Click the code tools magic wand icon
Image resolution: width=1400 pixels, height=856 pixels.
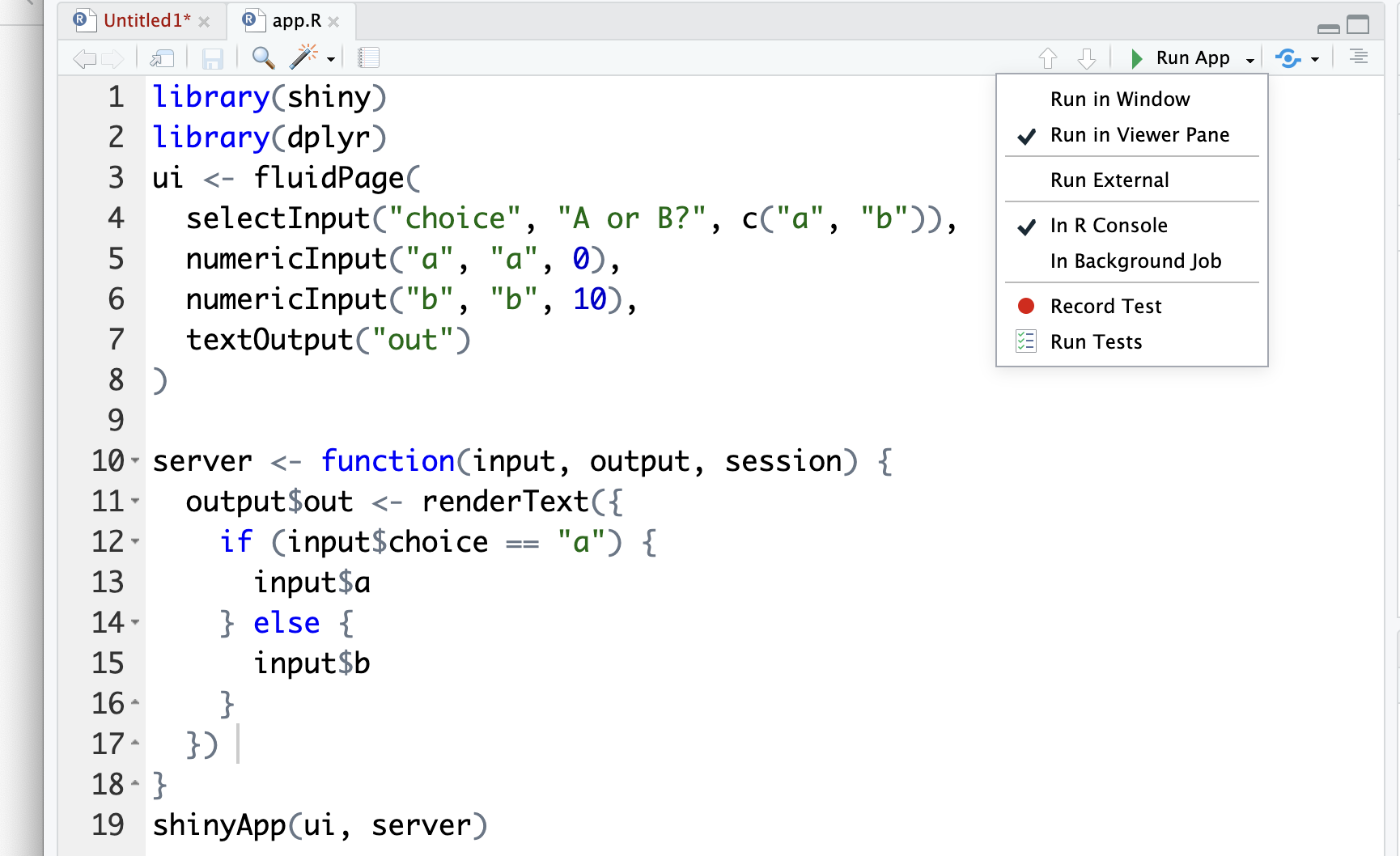[x=303, y=57]
